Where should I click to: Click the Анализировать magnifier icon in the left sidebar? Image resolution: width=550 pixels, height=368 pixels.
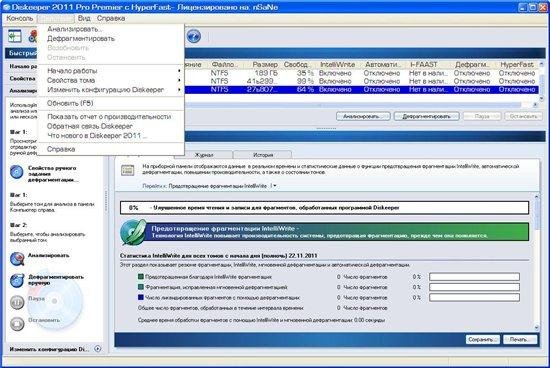[16, 259]
